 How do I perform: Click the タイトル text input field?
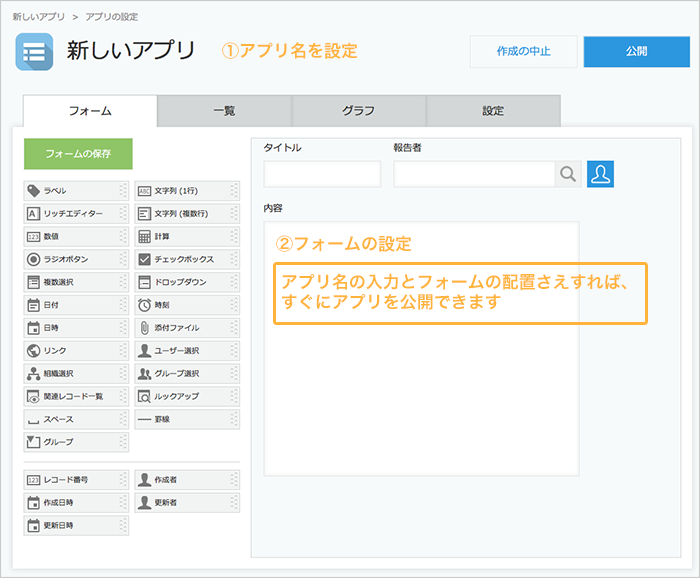click(x=322, y=174)
